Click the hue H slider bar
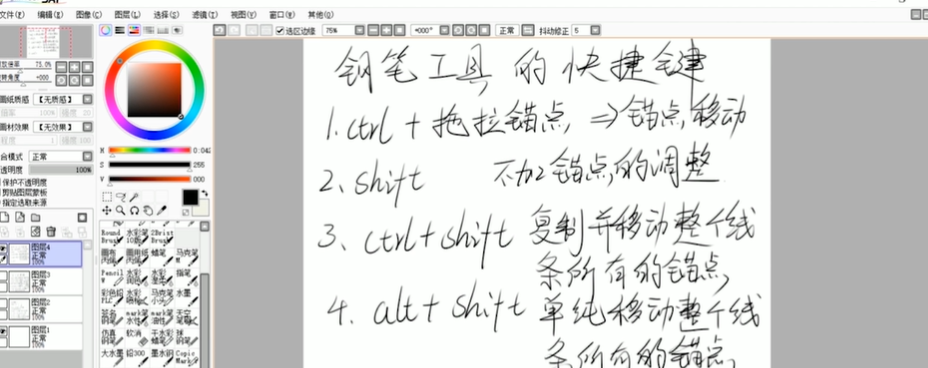This screenshot has height=368, width=928. pos(149,150)
